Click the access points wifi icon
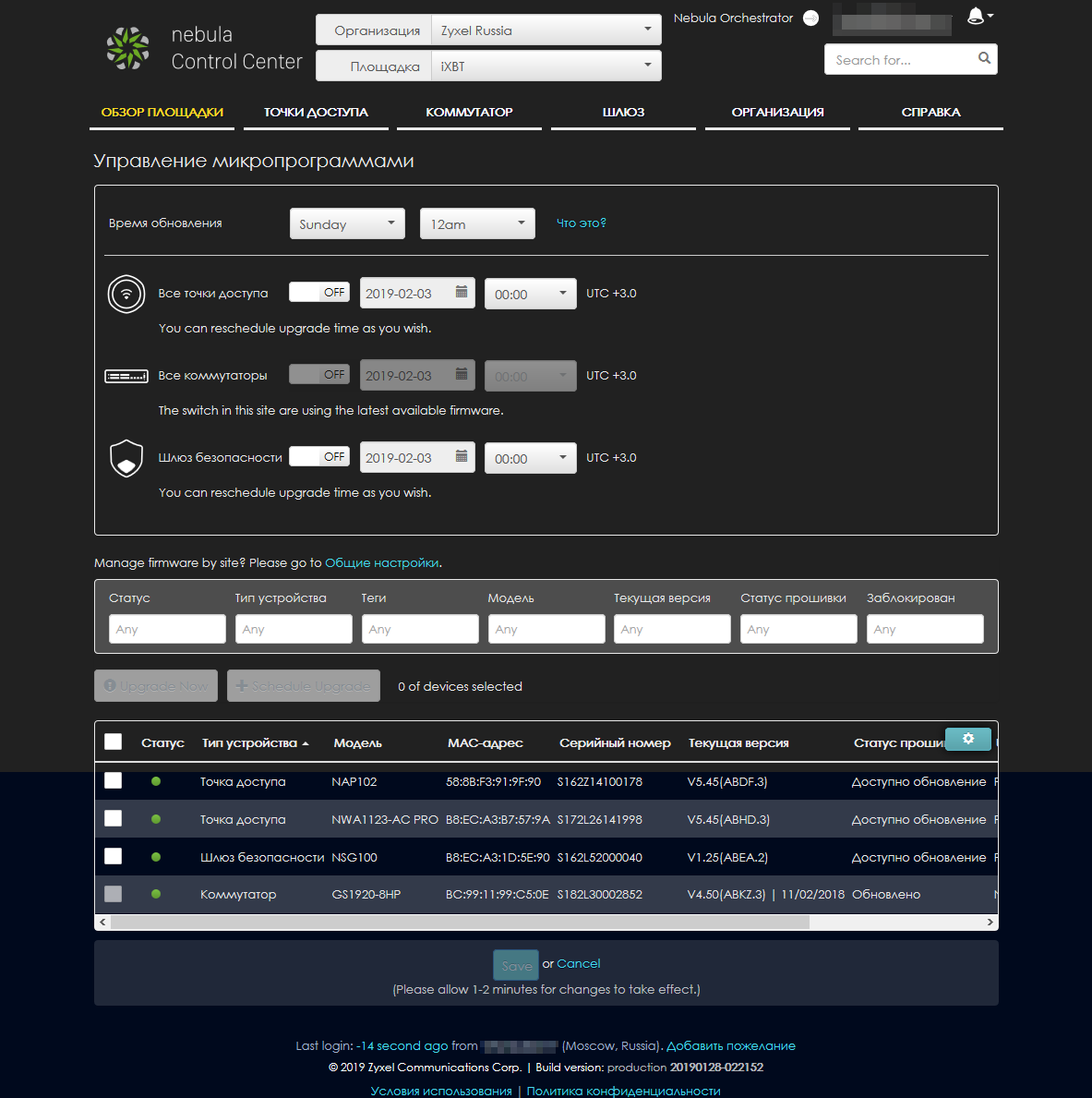Screen dimensions: 1092x1098 pos(126,294)
